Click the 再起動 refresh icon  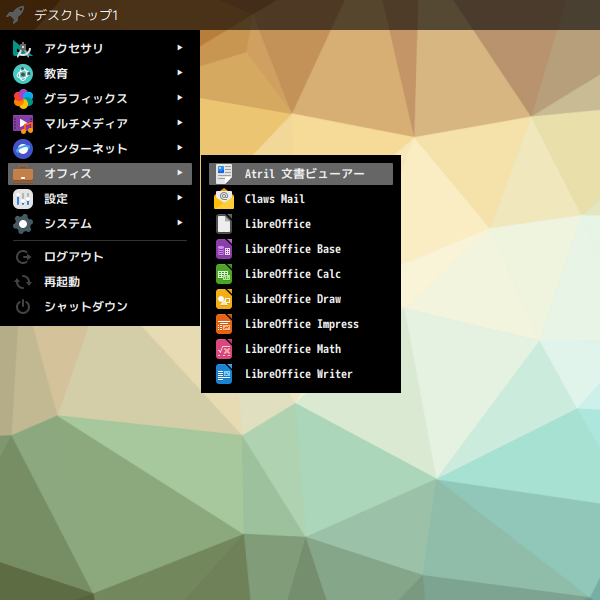[x=23, y=282]
